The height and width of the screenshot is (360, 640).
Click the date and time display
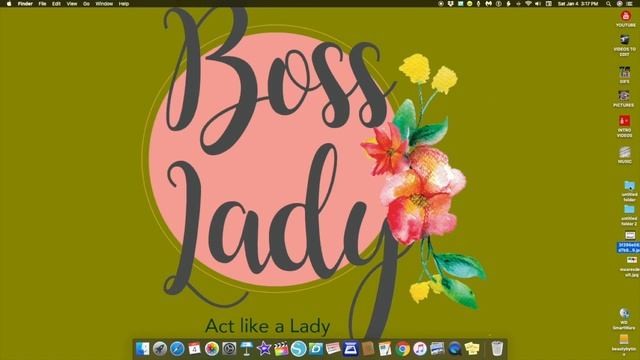coord(578,4)
